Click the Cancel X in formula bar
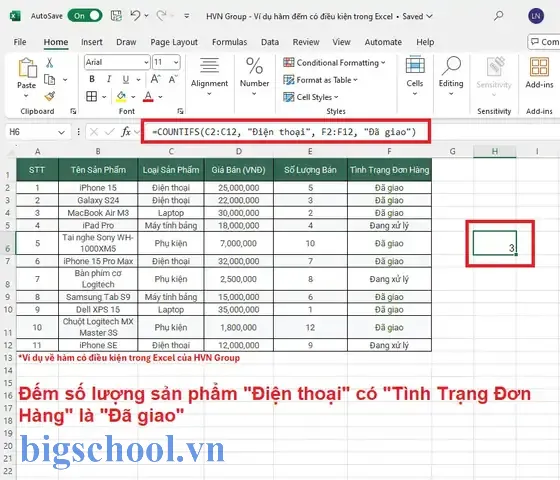 [94, 132]
